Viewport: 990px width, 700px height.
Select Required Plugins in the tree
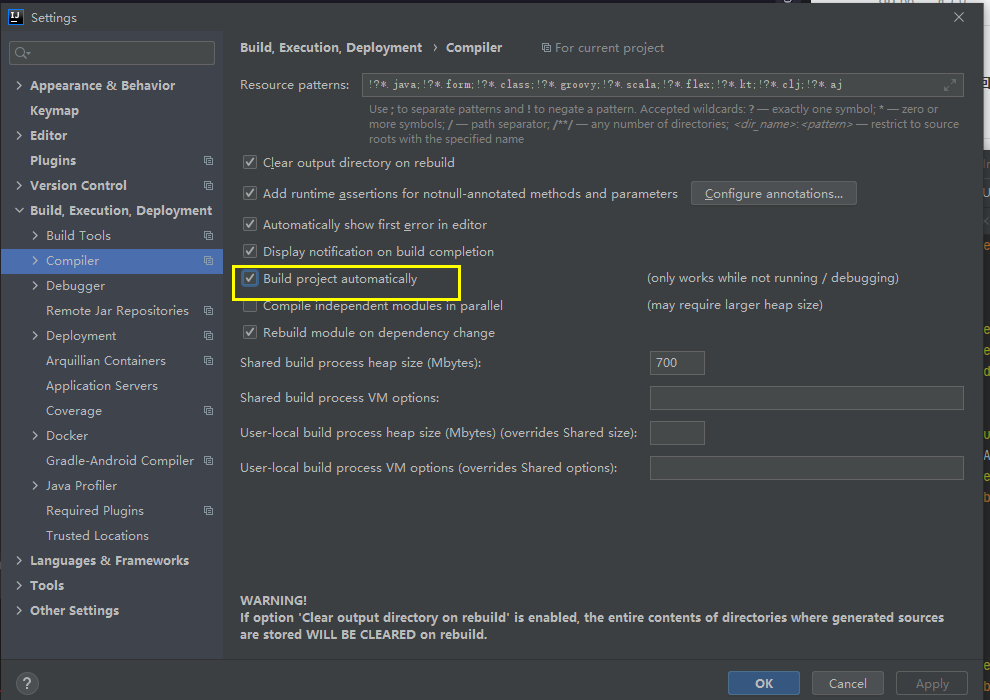[x=95, y=511]
